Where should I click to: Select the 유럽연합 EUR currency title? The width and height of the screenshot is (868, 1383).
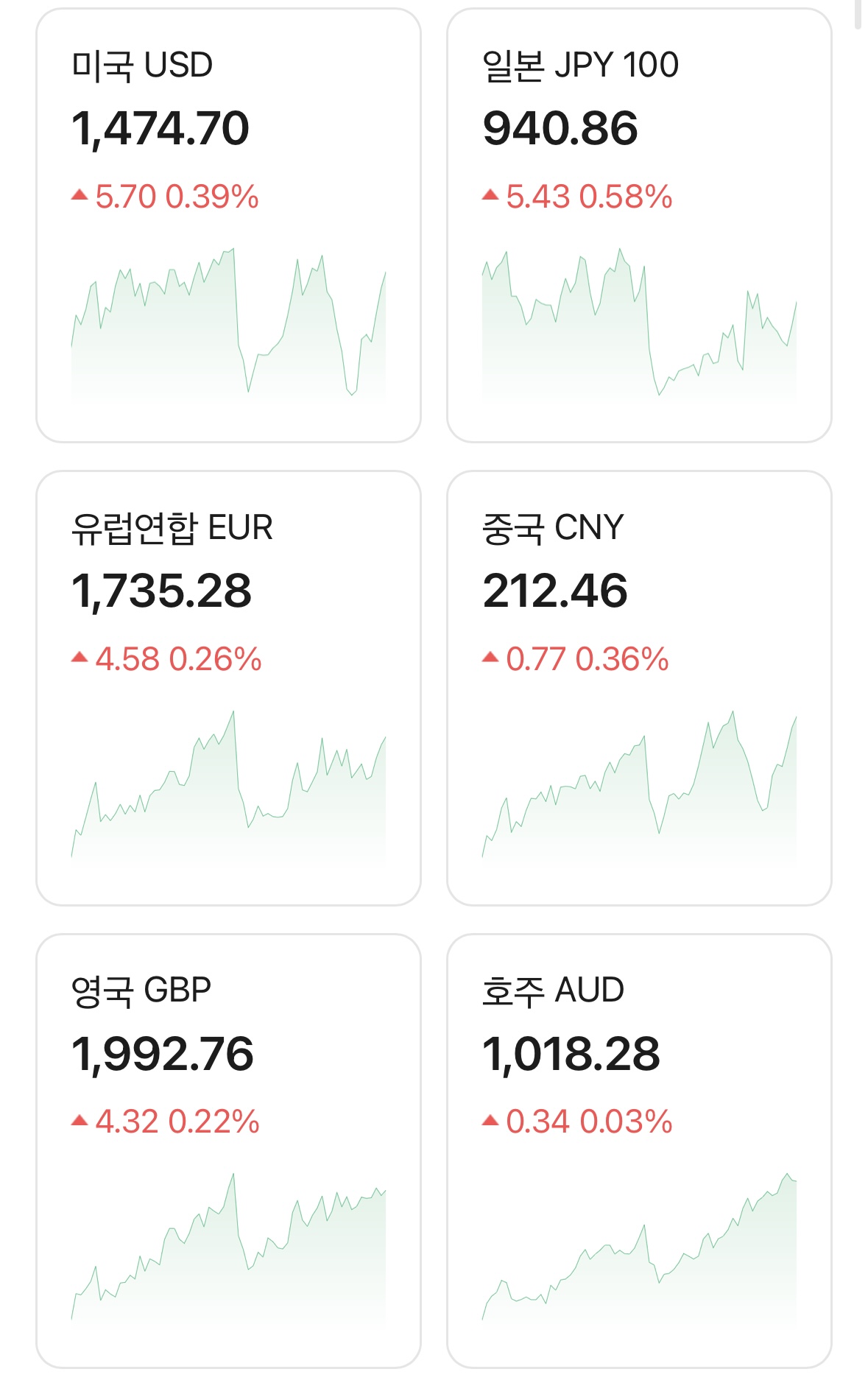[x=172, y=528]
